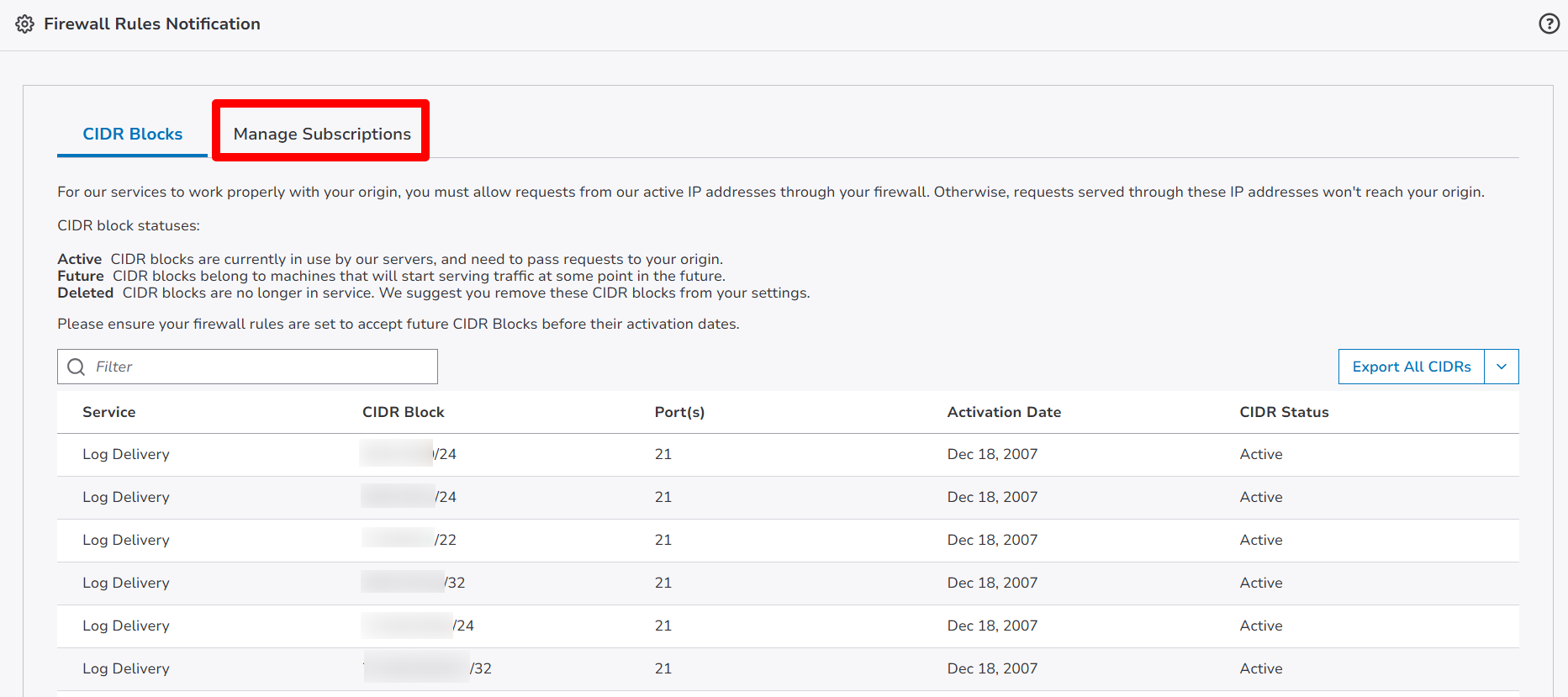Sort by Activation Date column header
The height and width of the screenshot is (697, 1568).
(1004, 412)
